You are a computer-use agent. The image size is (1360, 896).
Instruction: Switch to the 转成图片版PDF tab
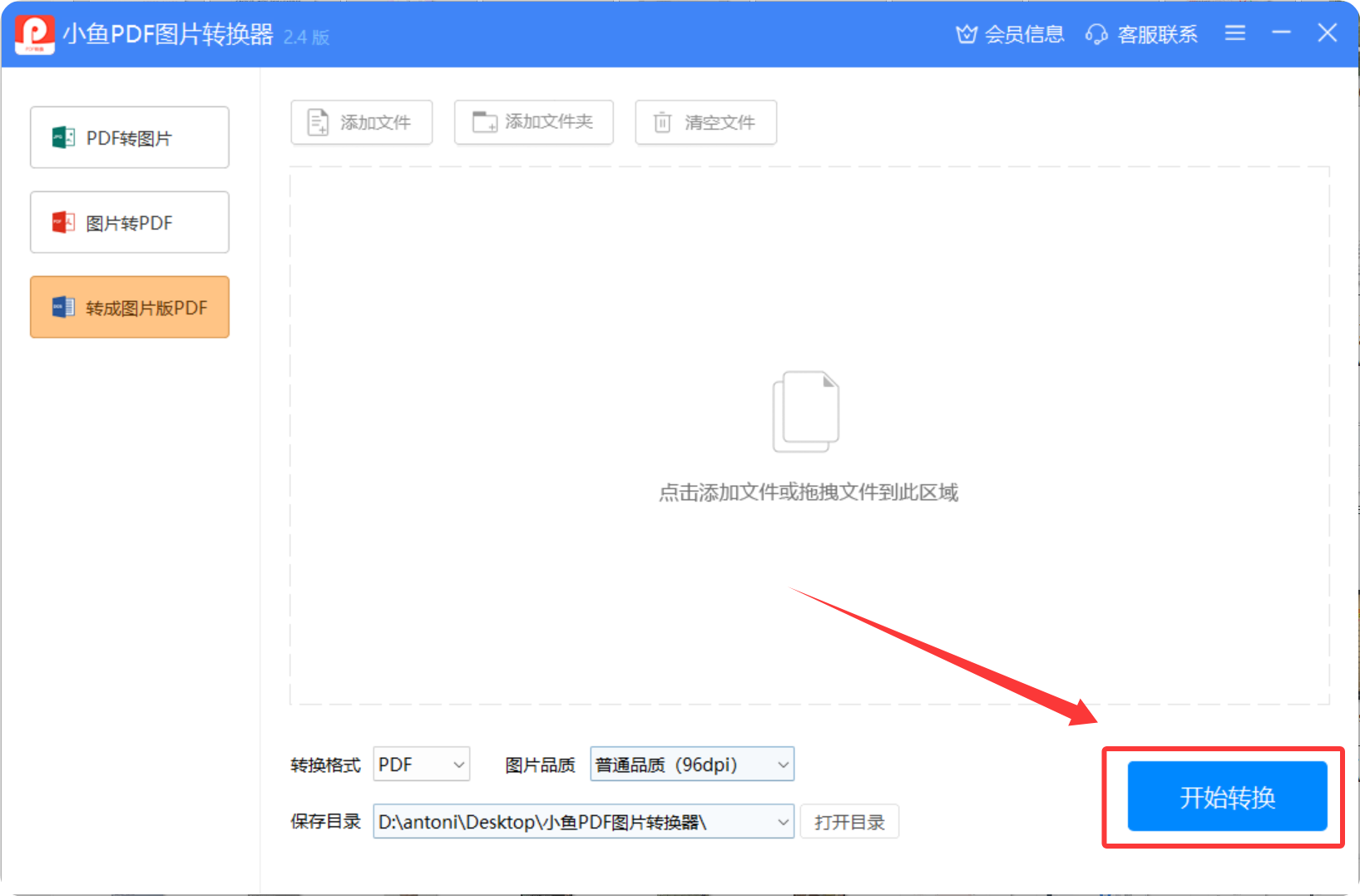click(129, 306)
